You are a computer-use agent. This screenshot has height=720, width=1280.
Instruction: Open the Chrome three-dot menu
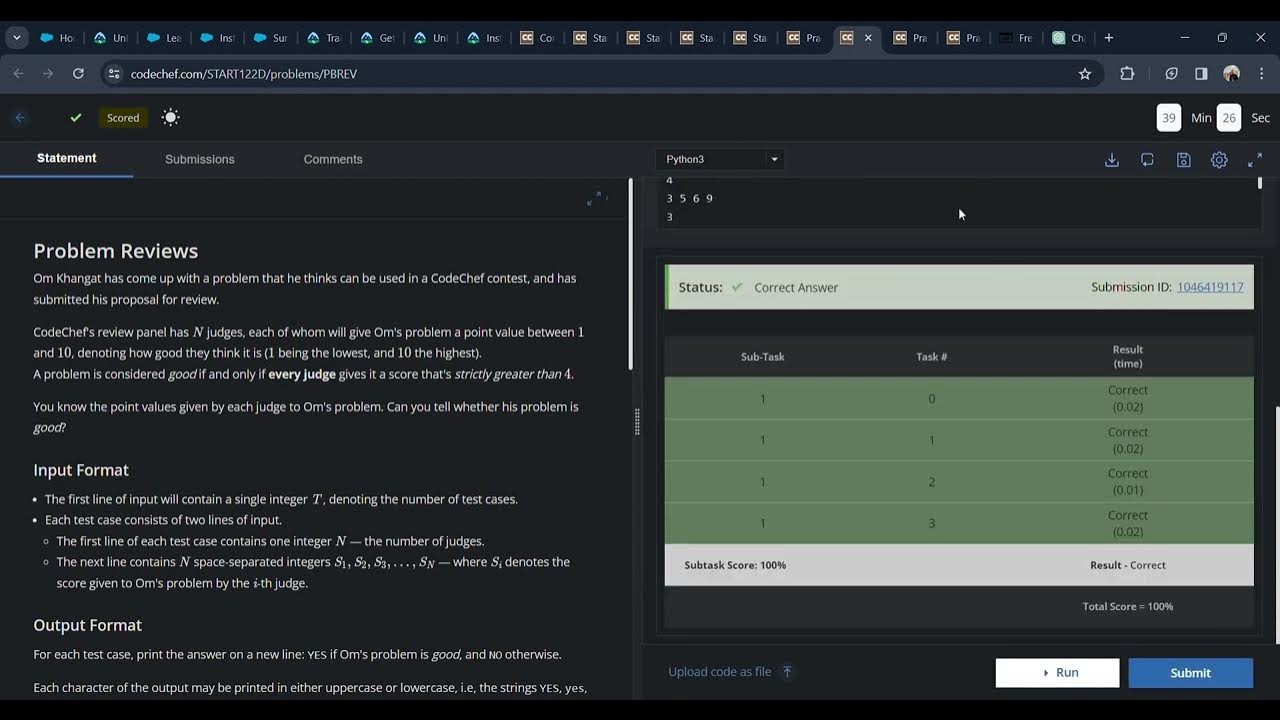click(1261, 74)
